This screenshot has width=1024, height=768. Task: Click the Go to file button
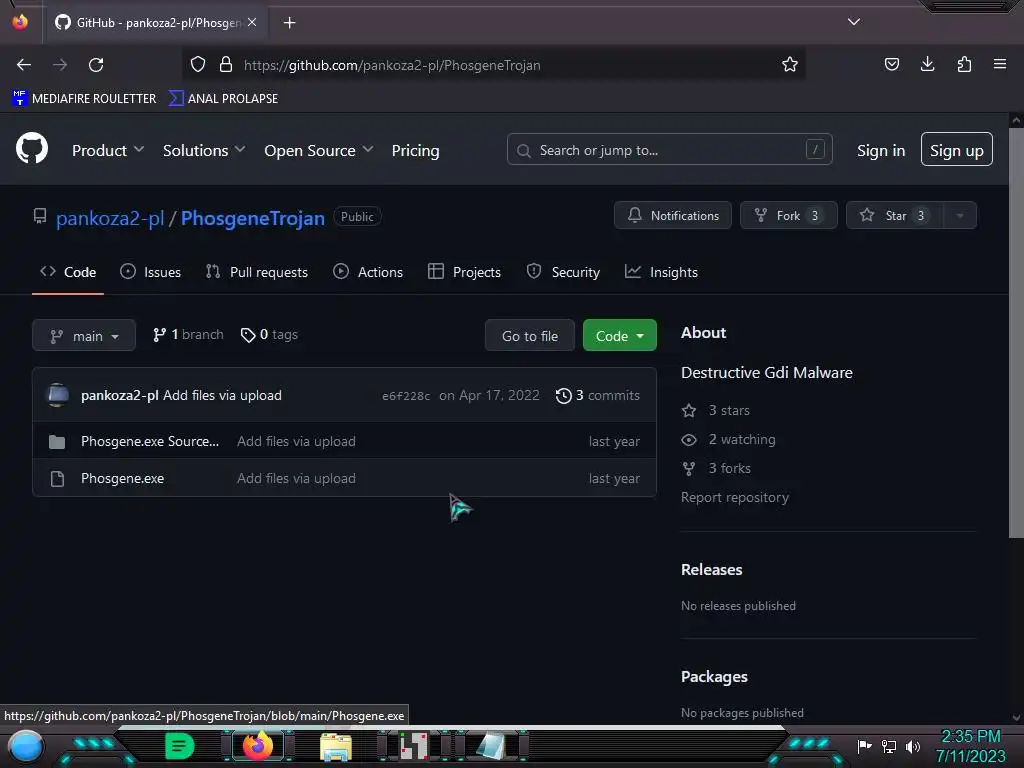530,335
